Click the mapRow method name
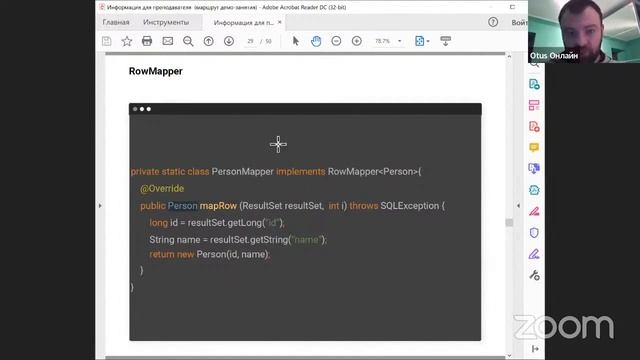The width and height of the screenshot is (640, 360). (x=218, y=206)
